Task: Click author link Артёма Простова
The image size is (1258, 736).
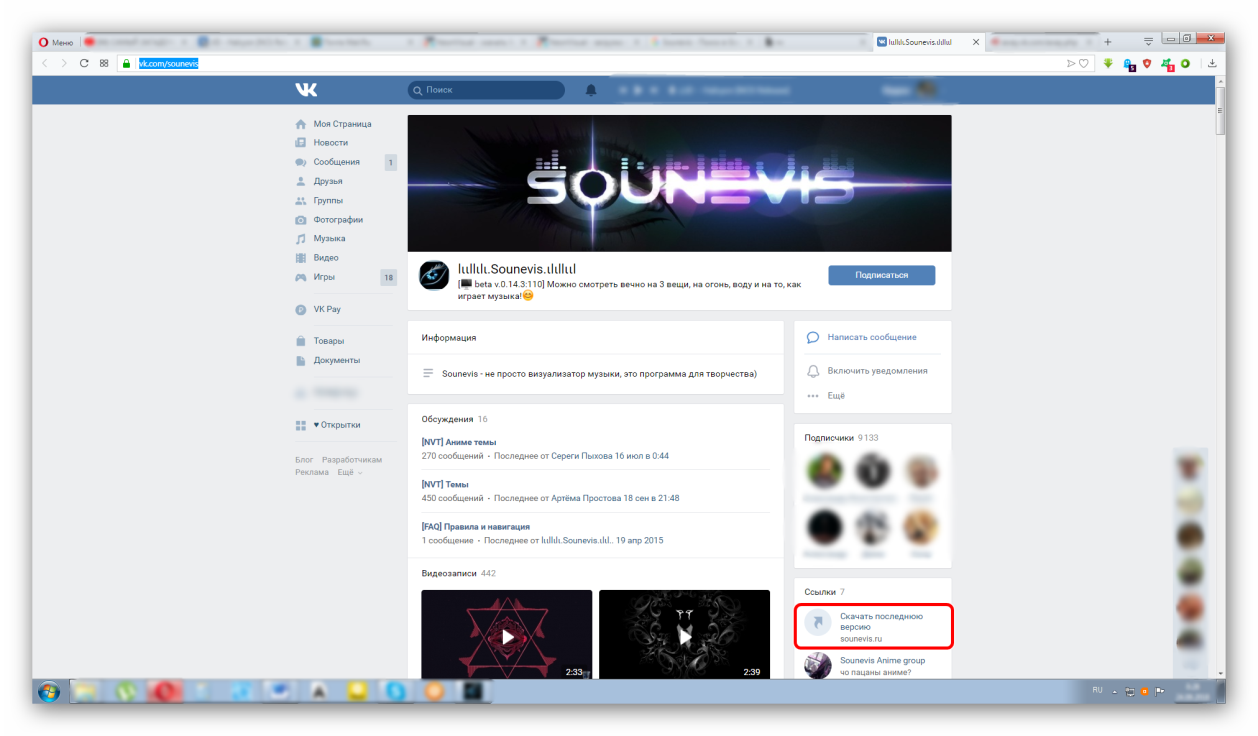Action: [x=586, y=498]
